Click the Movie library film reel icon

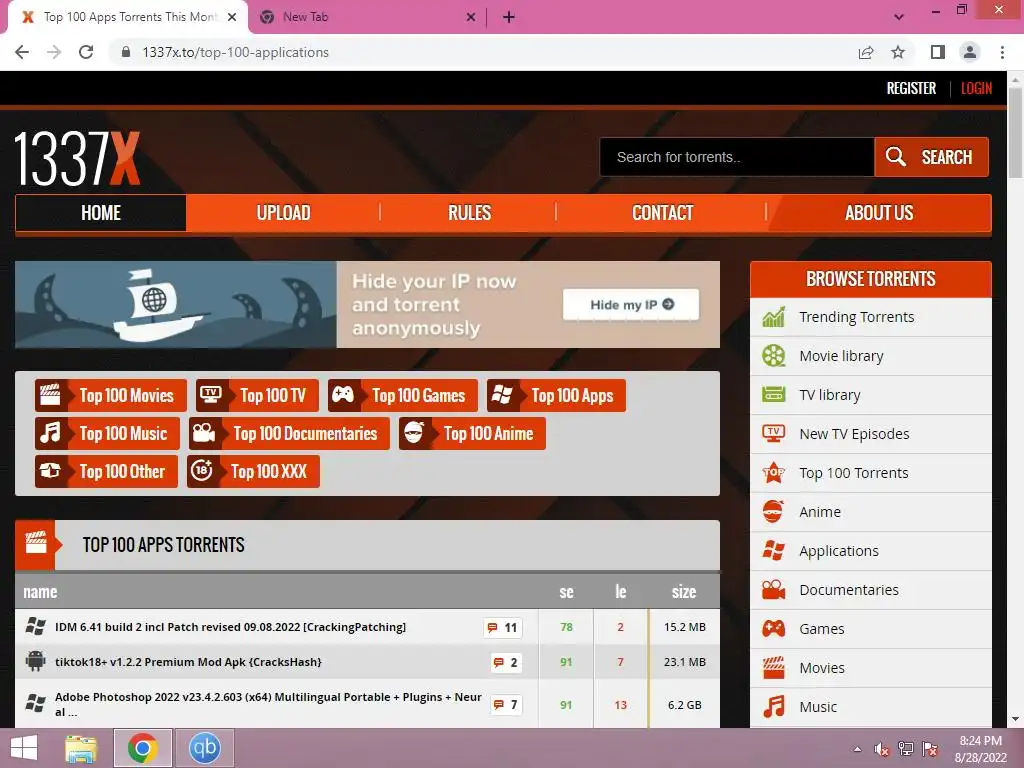click(774, 356)
